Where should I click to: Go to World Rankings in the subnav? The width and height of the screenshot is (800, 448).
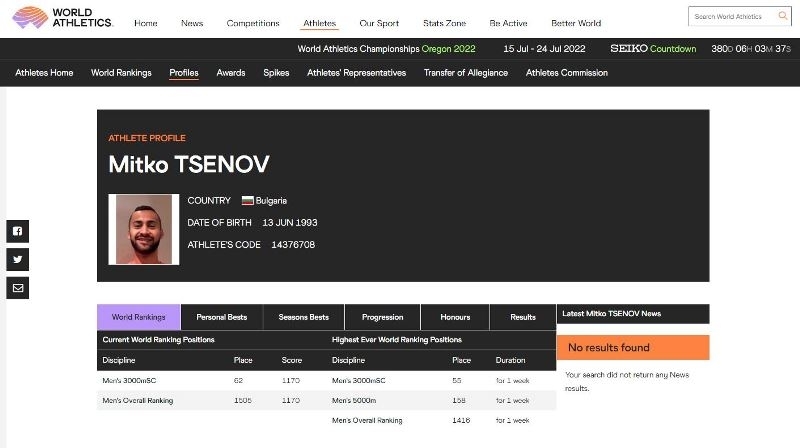coord(121,73)
